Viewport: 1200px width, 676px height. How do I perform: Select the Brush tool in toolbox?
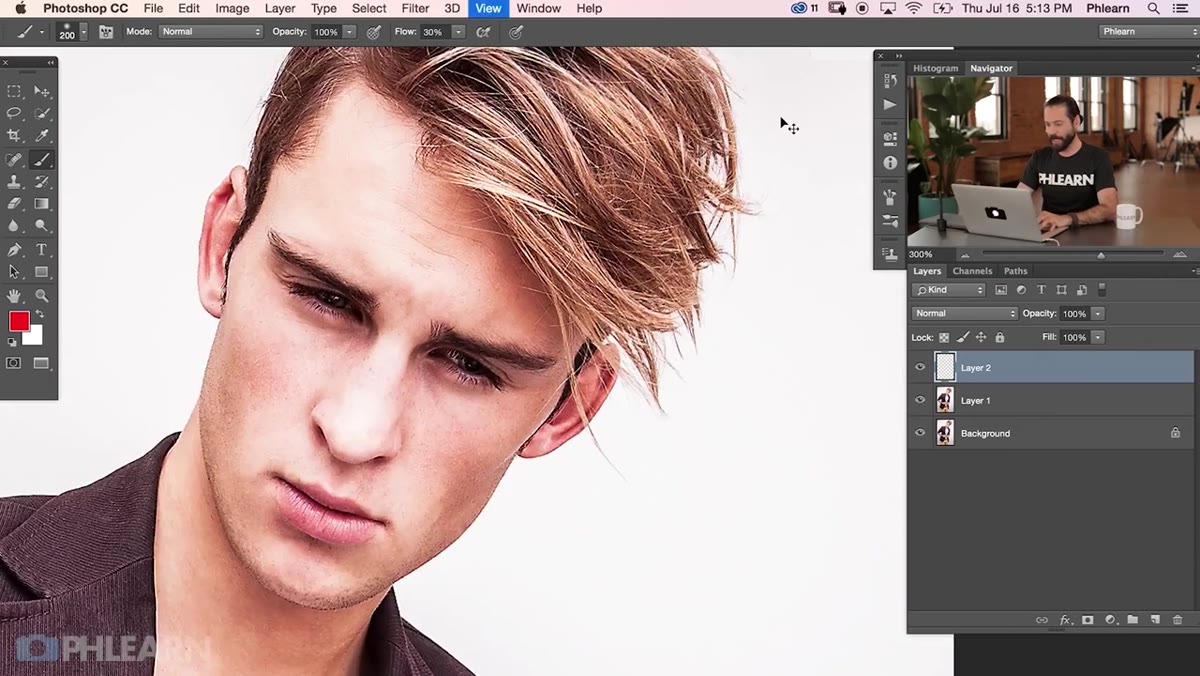point(42,159)
